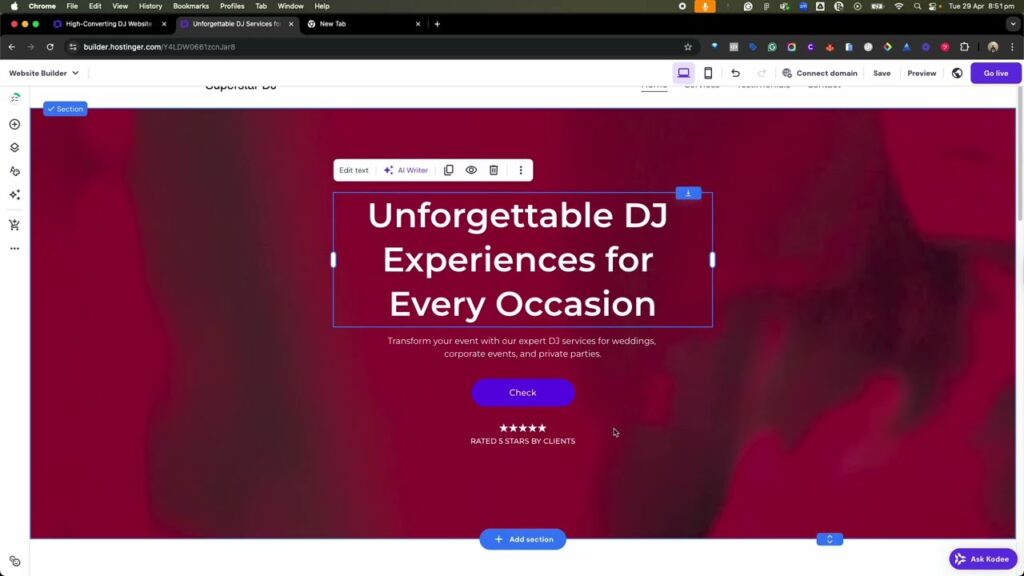This screenshot has height=576, width=1024.
Task: Open the Website Builder dropdown
Action: point(42,72)
